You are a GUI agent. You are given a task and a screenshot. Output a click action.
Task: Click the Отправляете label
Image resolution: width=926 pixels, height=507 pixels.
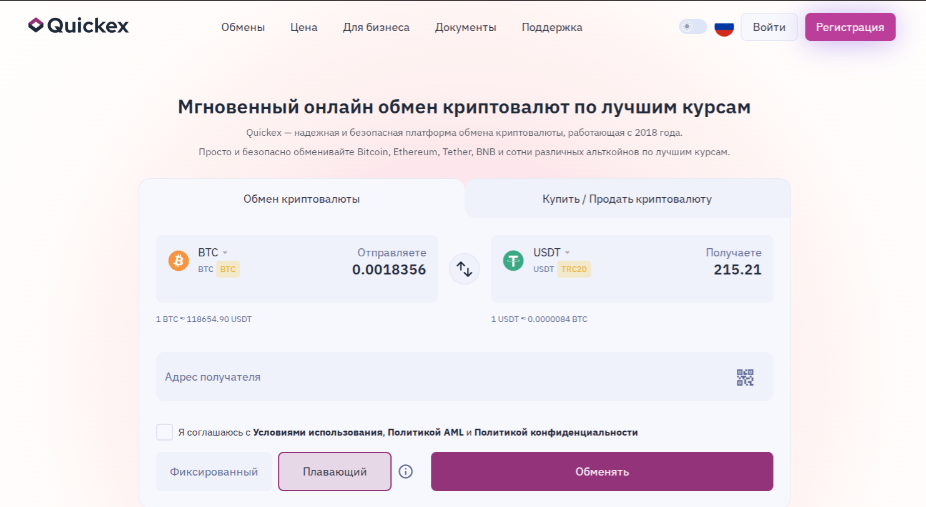[392, 253]
